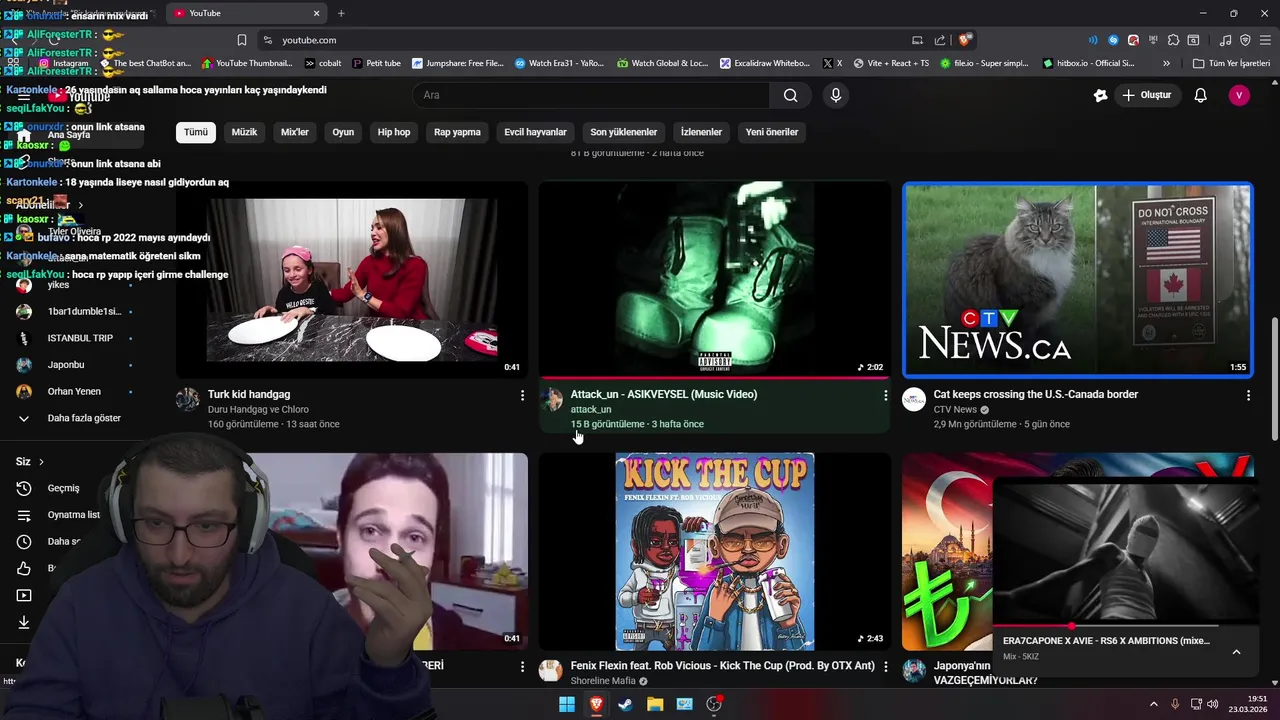Click the page vertical scrollbar

(1274, 379)
